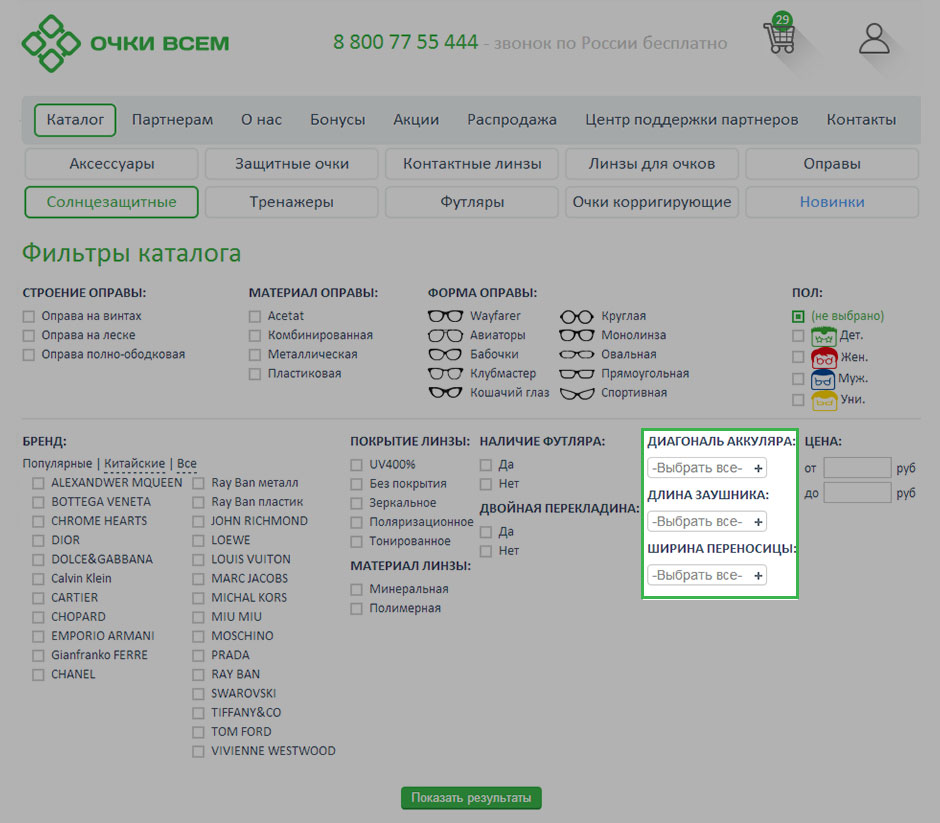The image size is (940, 823).
Task: Switch to the Оправы category tab
Action: (831, 164)
